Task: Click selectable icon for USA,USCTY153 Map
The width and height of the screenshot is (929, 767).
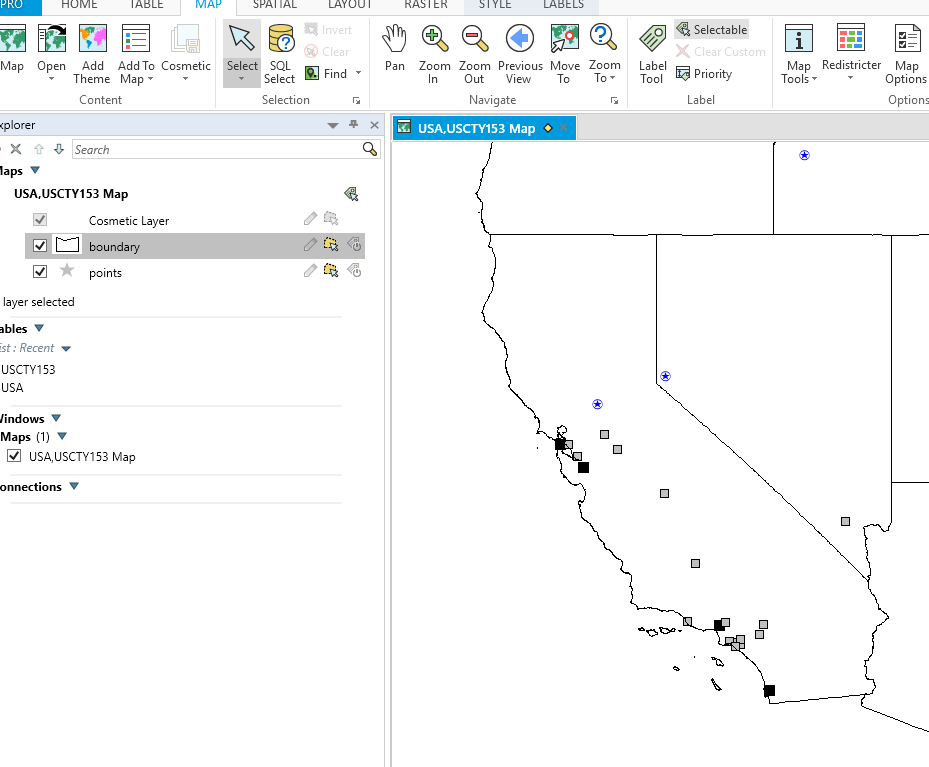Action: pos(351,194)
